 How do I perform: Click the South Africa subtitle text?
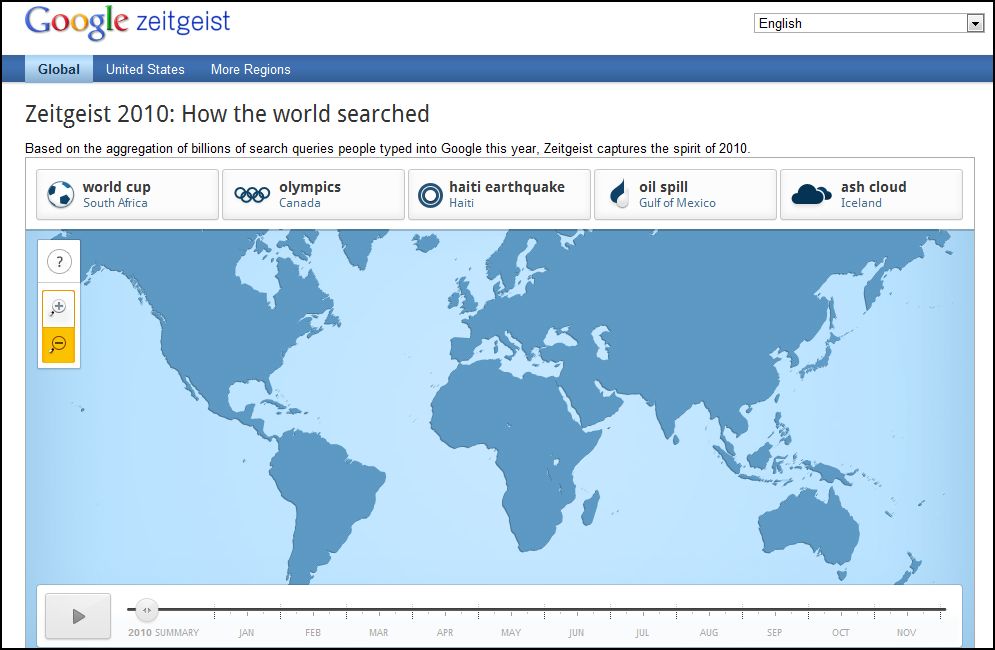click(x=115, y=203)
